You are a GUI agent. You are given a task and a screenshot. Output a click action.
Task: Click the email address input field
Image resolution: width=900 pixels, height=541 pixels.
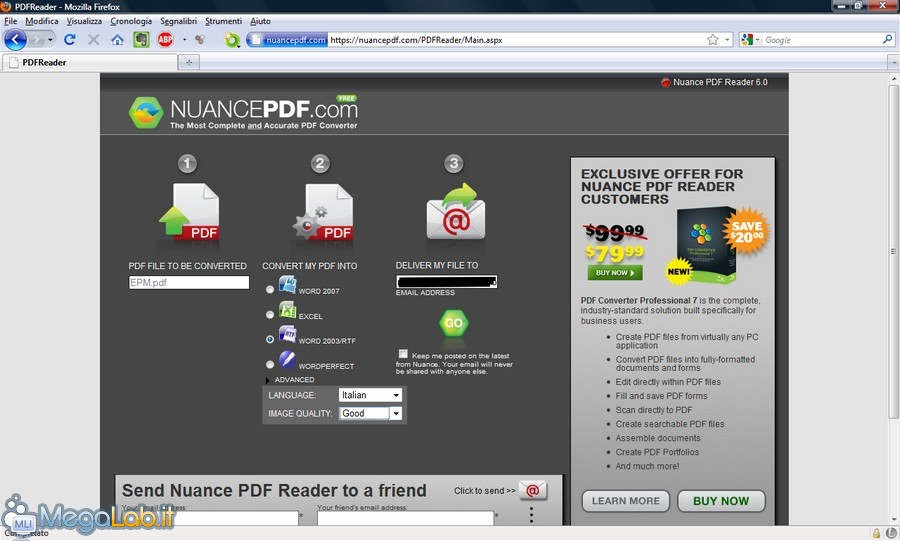tap(447, 282)
